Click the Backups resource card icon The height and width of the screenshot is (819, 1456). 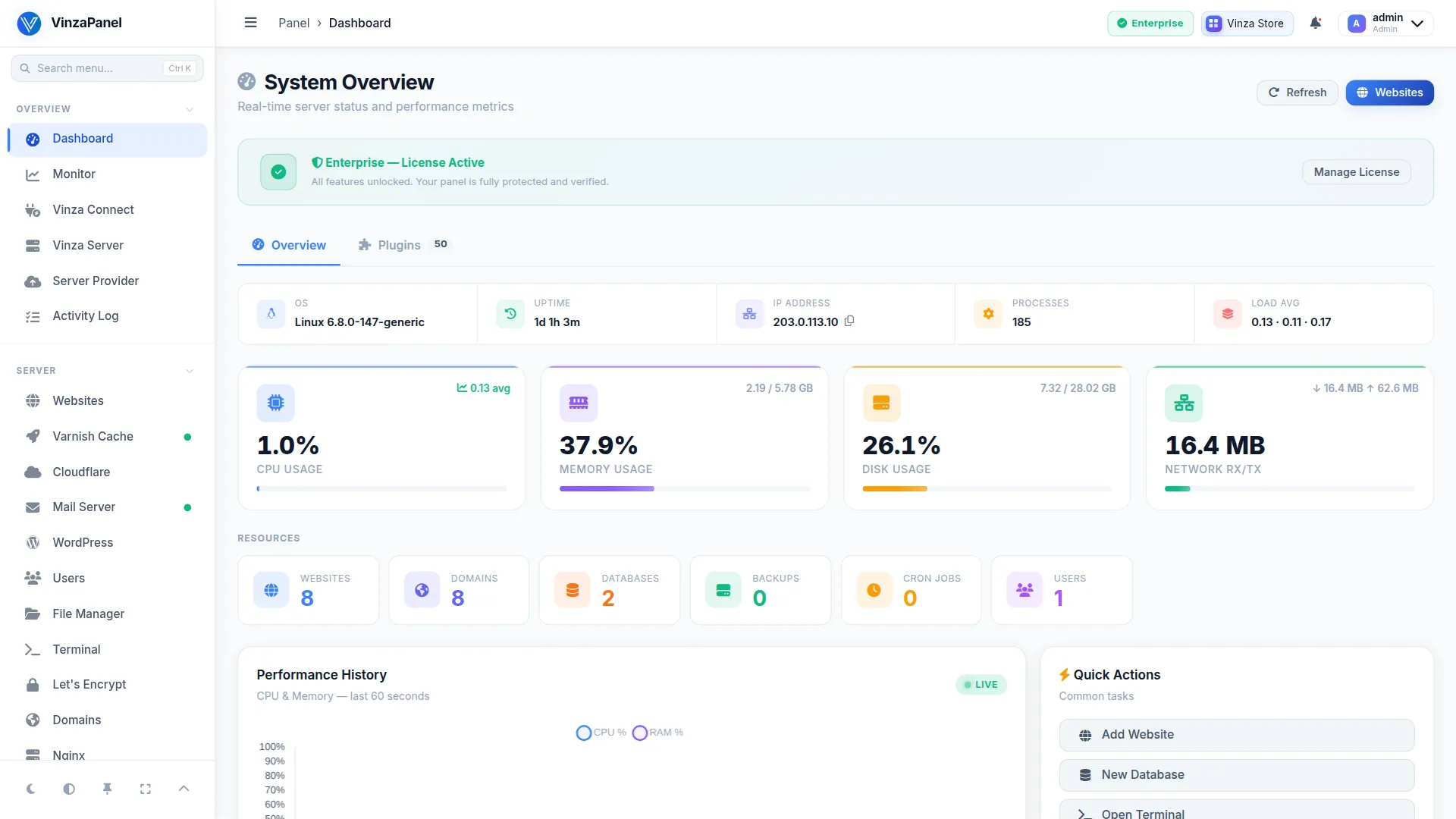(723, 590)
